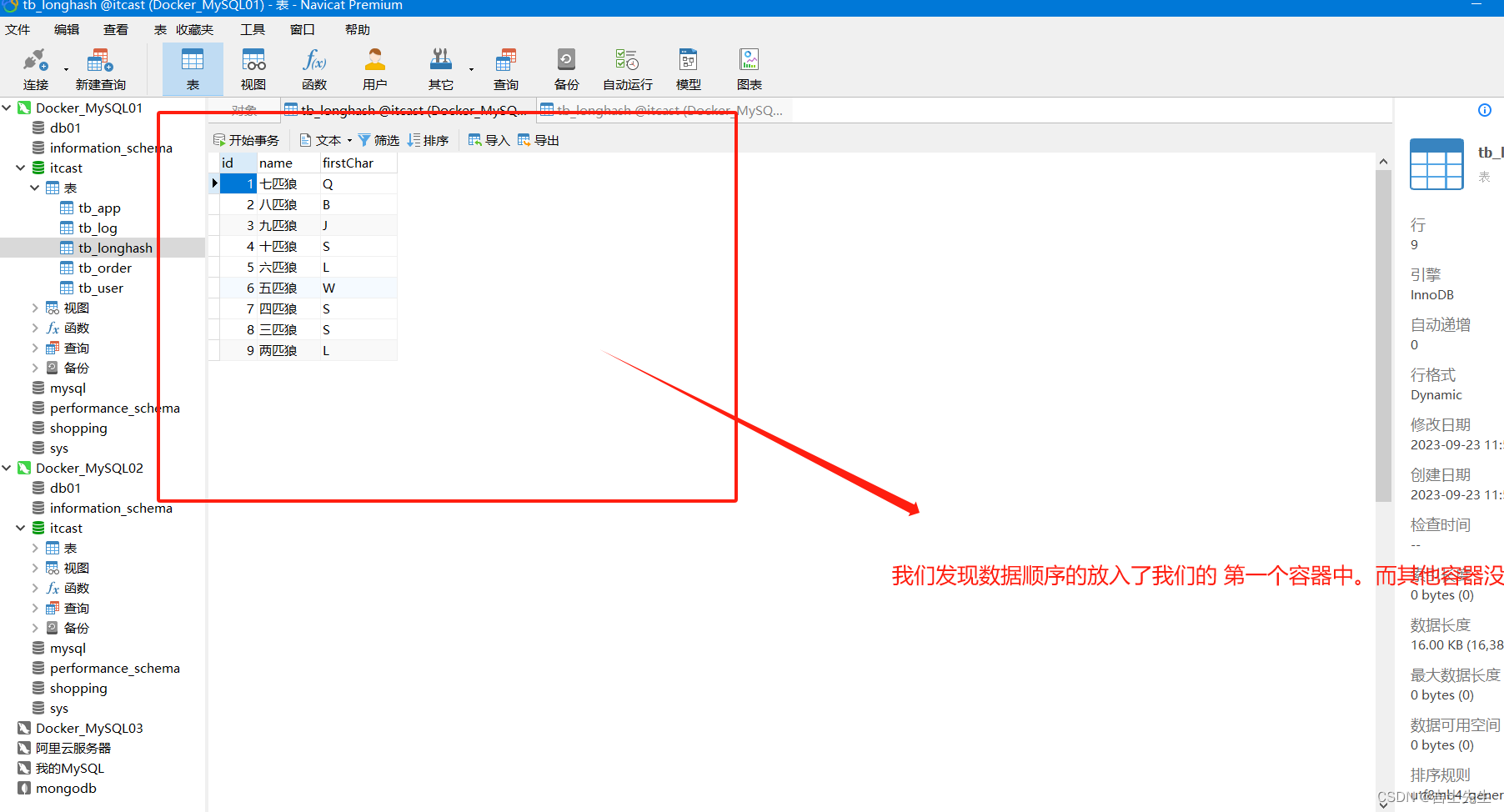Select the cell 两匹狼 in row 9
1504x812 pixels.
288,350
